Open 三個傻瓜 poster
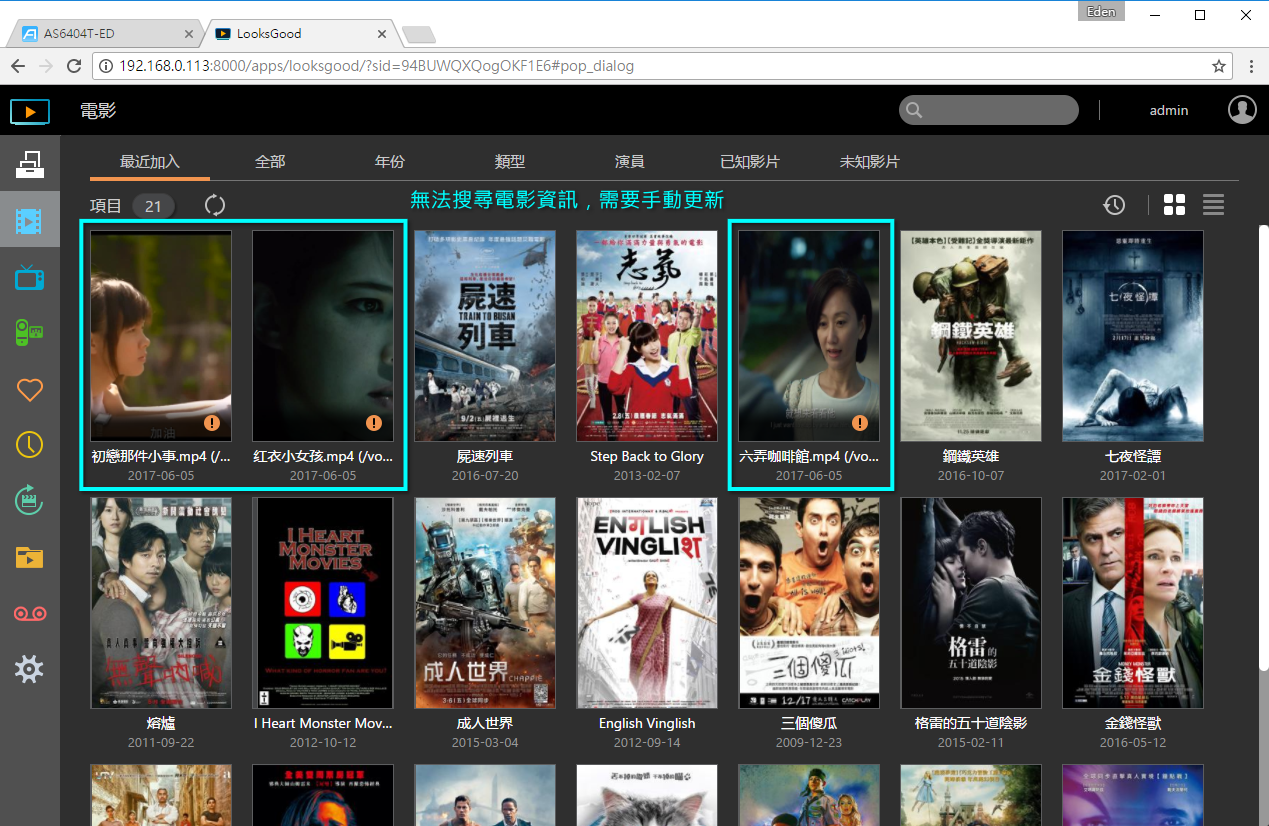 coord(809,603)
